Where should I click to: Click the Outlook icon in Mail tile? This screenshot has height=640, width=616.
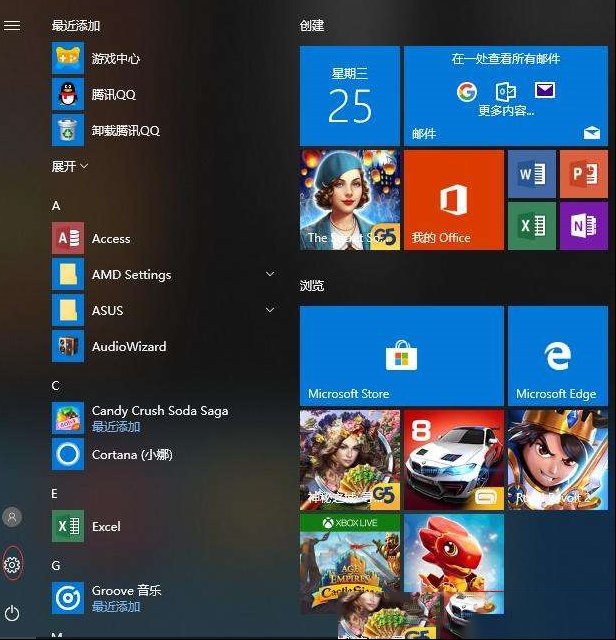tap(505, 91)
